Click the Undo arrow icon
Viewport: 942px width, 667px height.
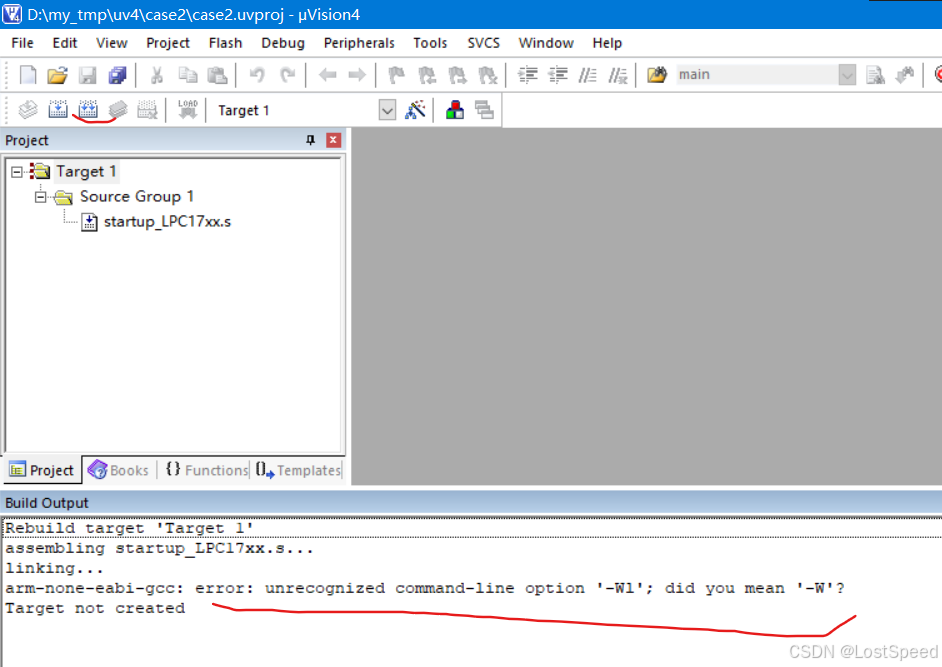click(x=257, y=75)
